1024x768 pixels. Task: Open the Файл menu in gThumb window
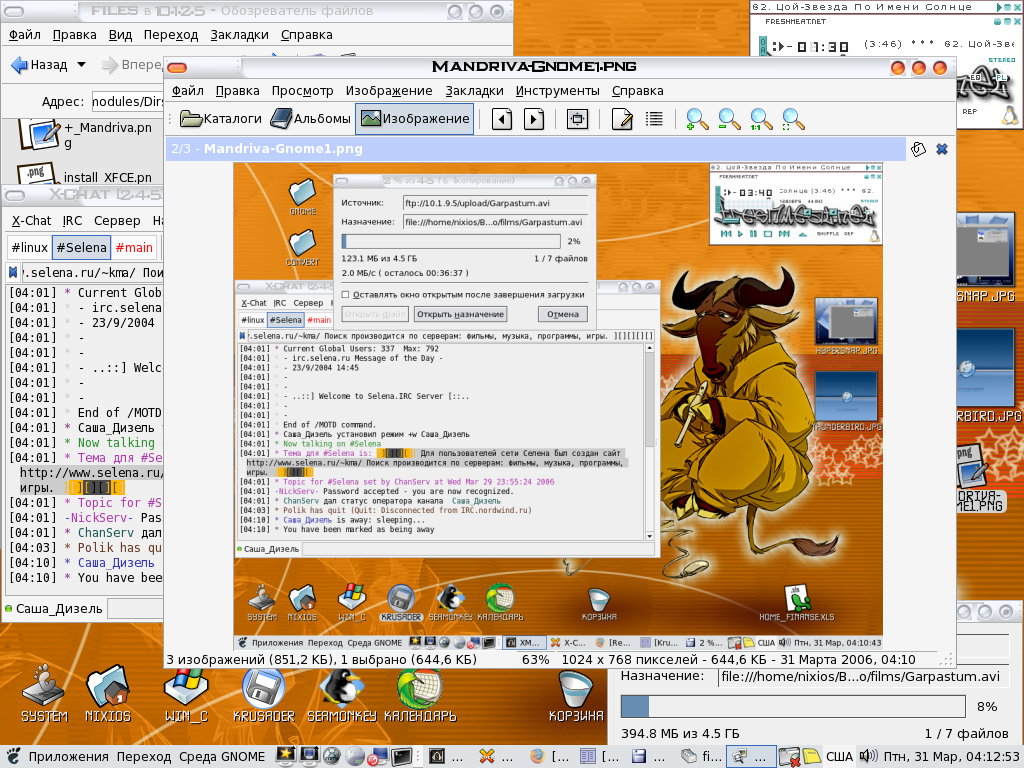click(x=188, y=91)
